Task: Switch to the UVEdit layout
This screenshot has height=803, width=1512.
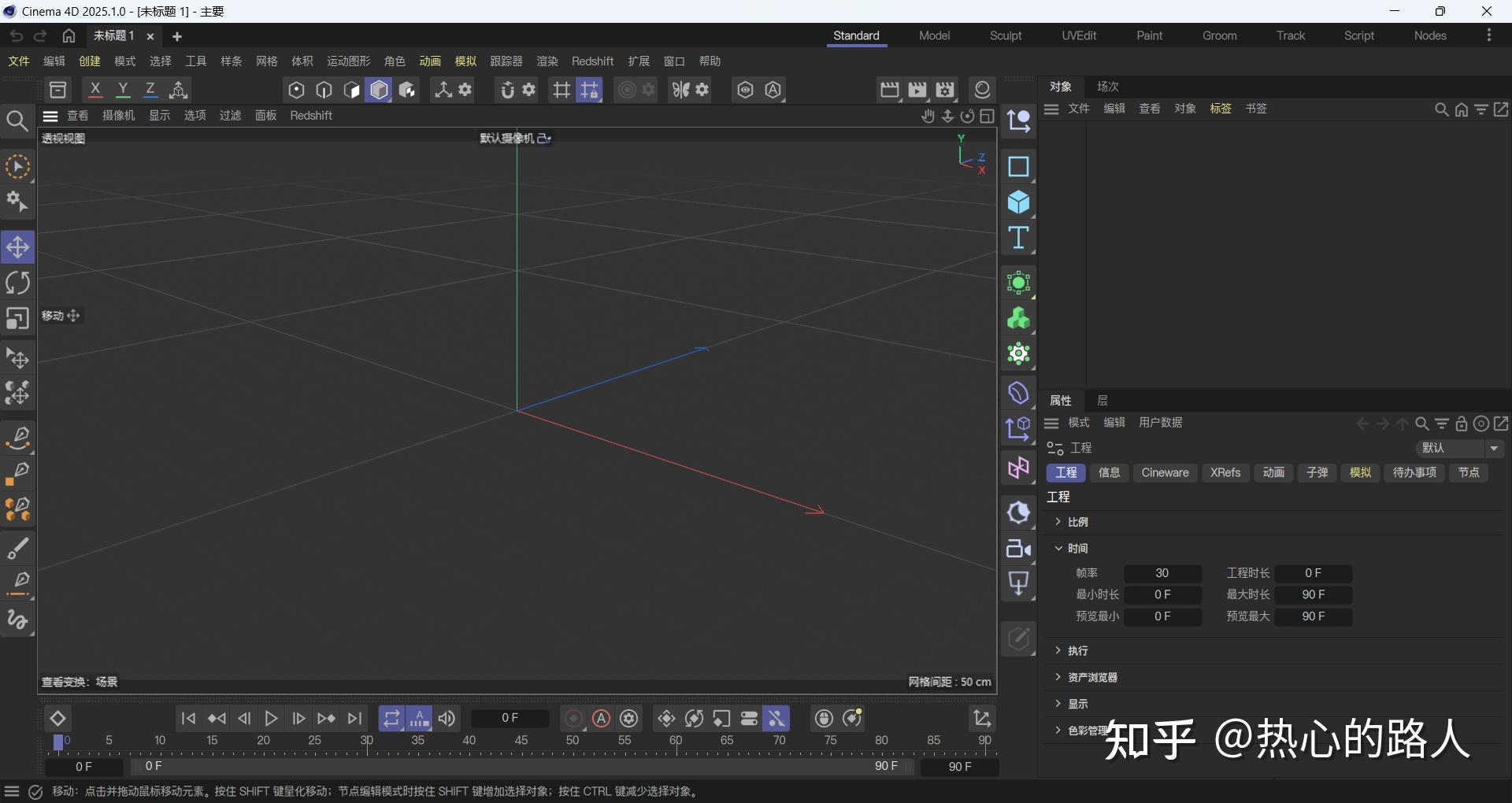Action: tap(1078, 35)
